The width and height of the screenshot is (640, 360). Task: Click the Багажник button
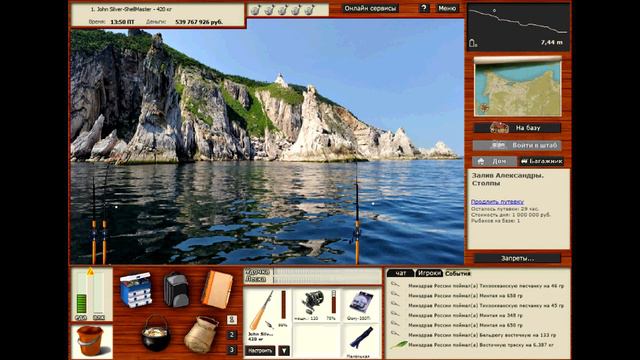[542, 161]
